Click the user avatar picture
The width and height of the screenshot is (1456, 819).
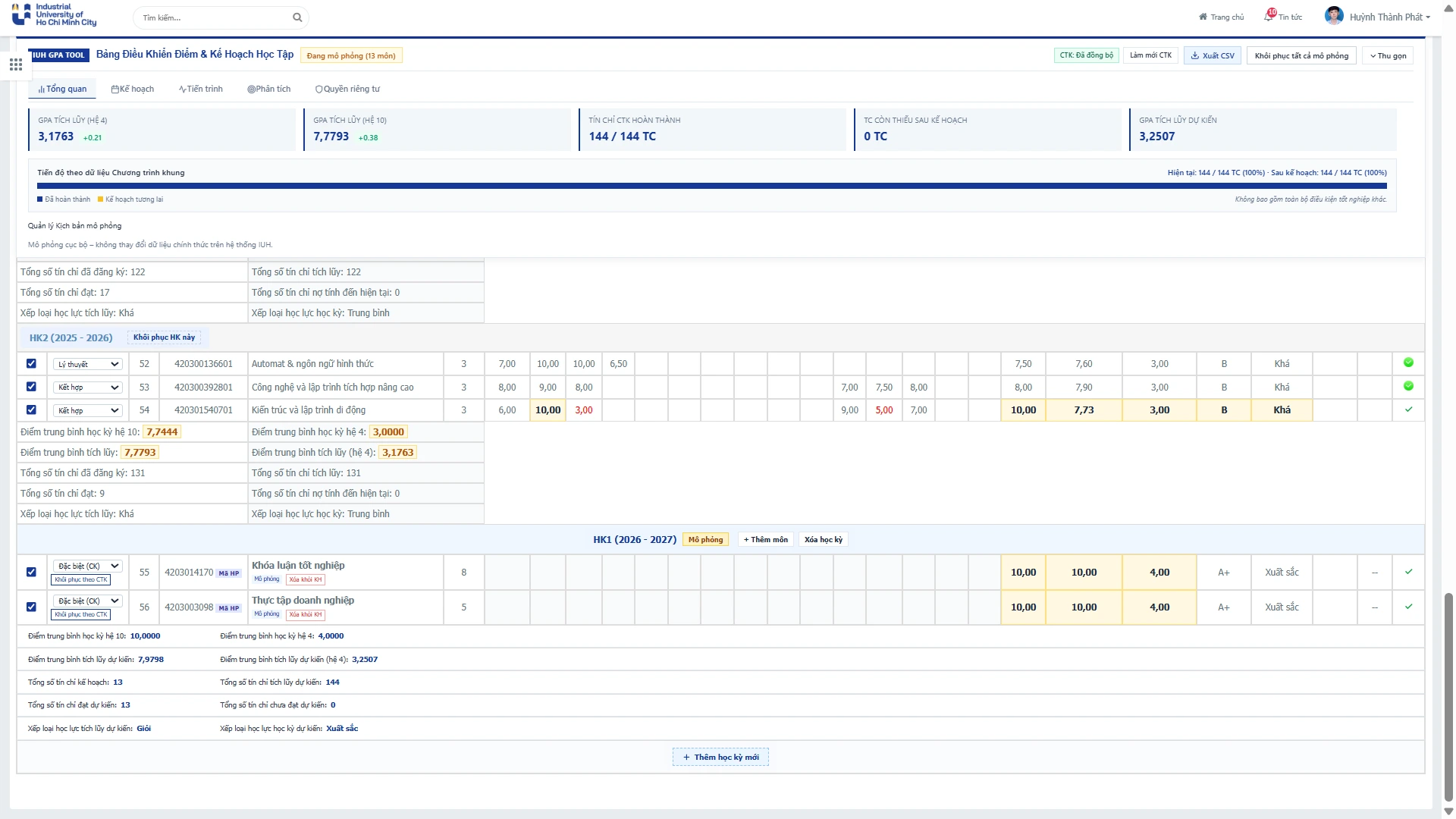point(1334,16)
